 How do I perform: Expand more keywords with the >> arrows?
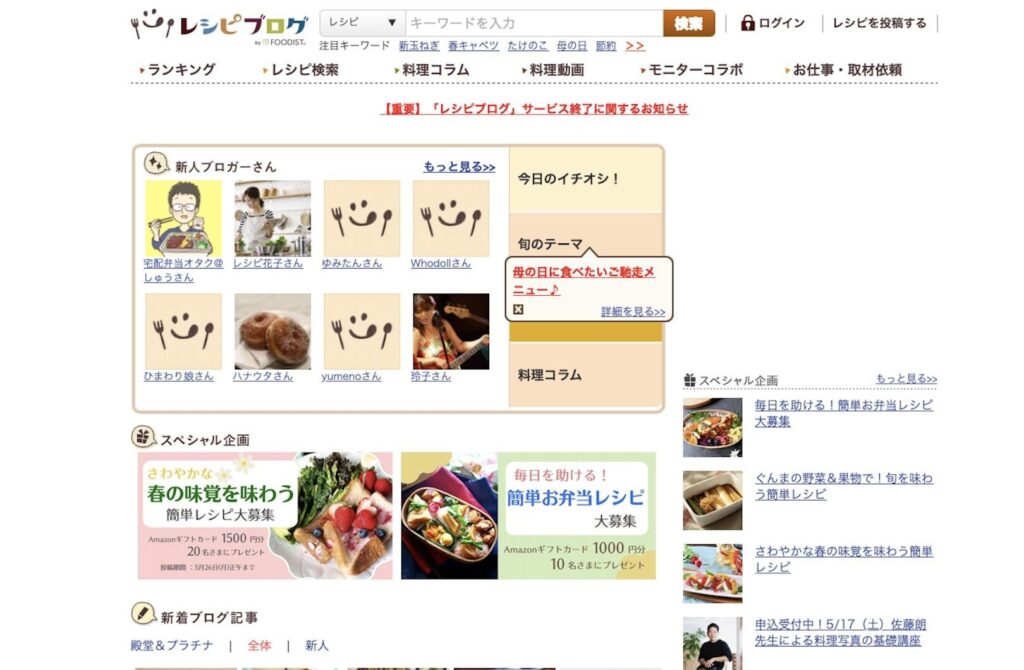tap(635, 46)
